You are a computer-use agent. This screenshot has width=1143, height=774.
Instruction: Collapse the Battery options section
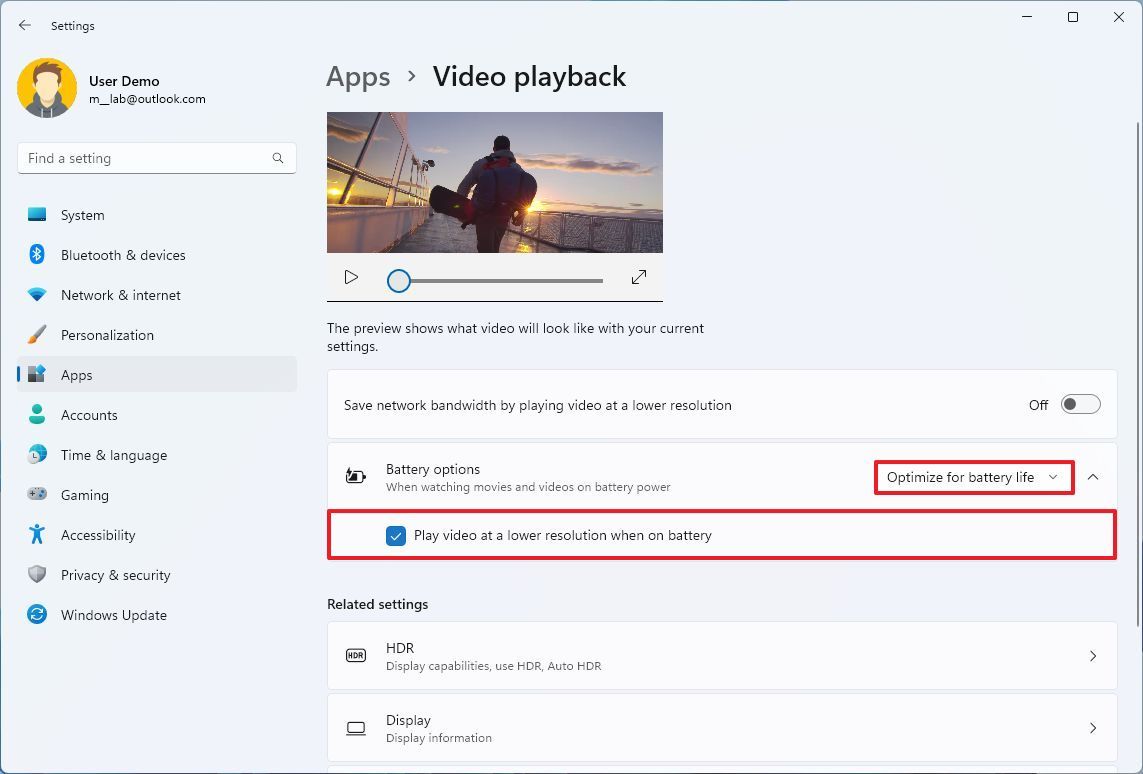(x=1093, y=477)
